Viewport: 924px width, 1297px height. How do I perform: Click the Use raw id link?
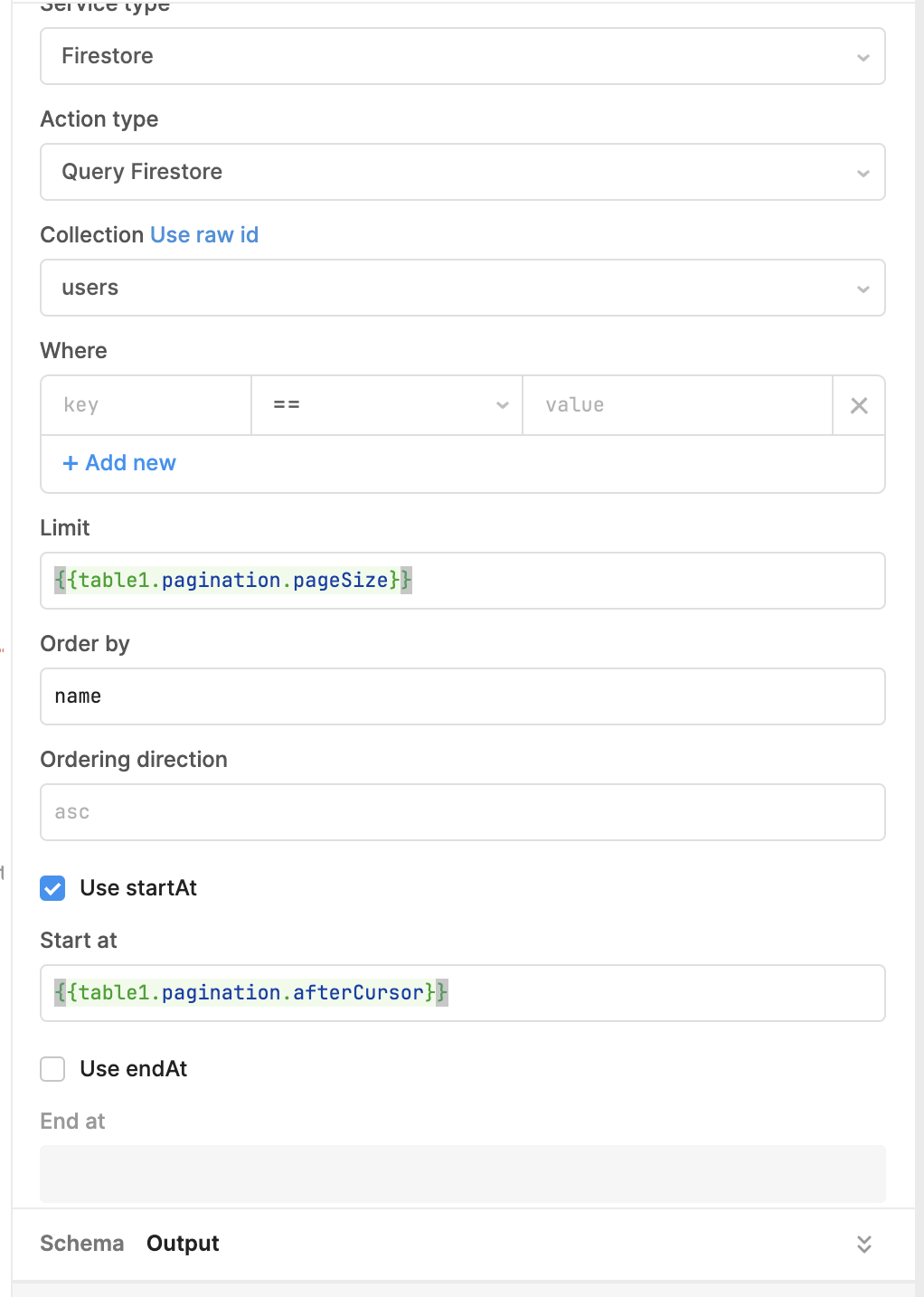coord(204,235)
